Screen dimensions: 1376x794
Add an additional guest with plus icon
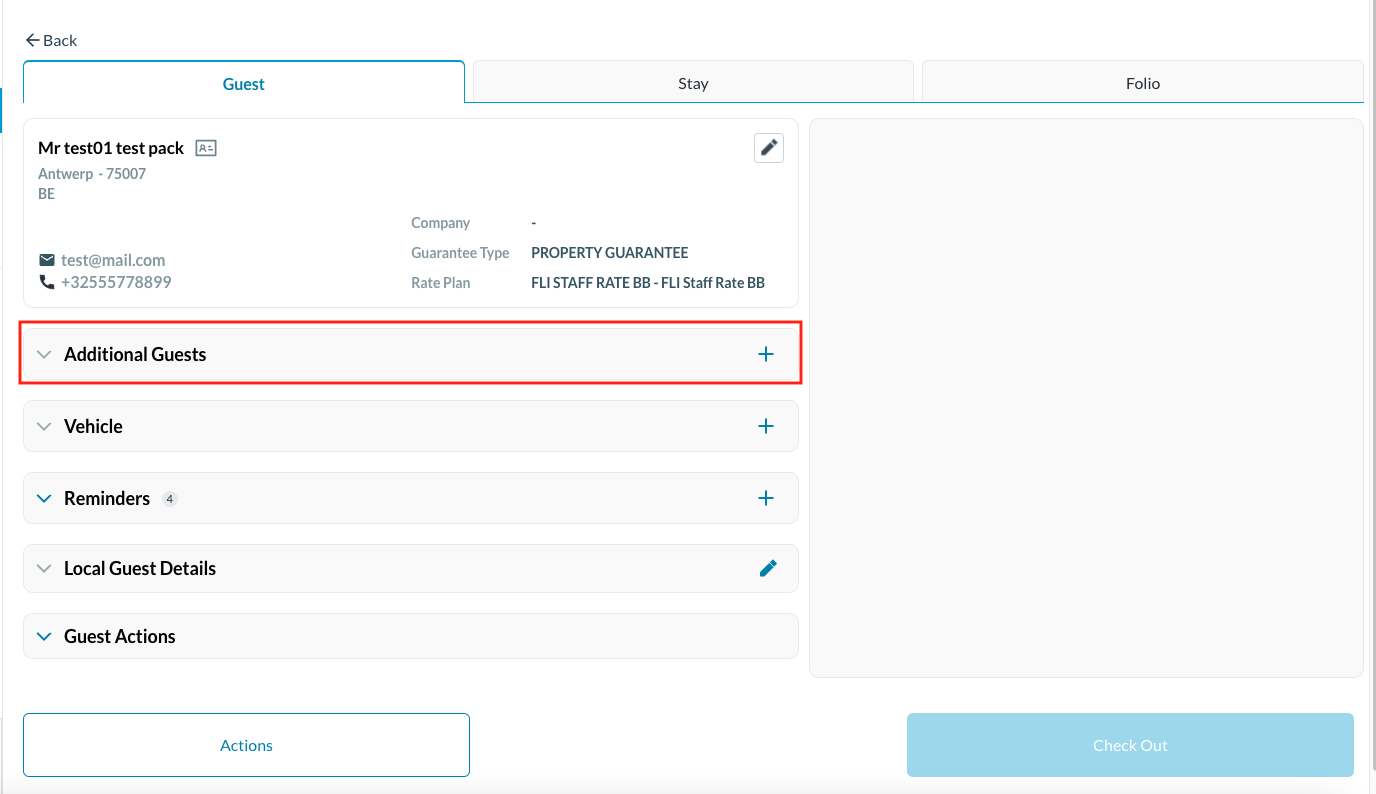click(766, 354)
